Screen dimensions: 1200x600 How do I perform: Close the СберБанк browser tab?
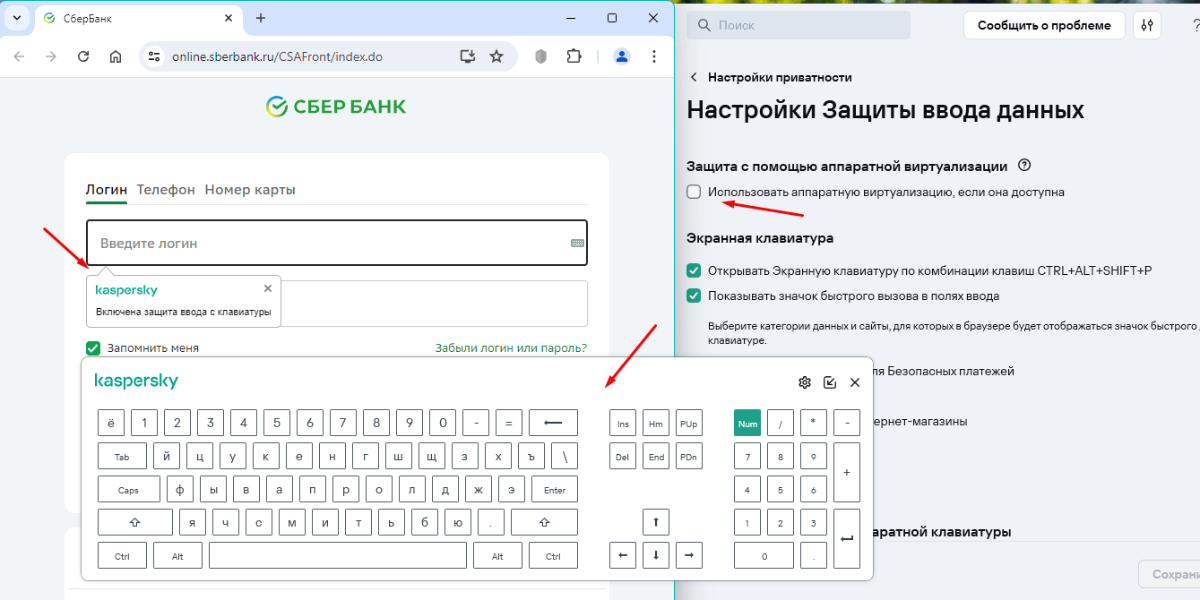(x=228, y=18)
